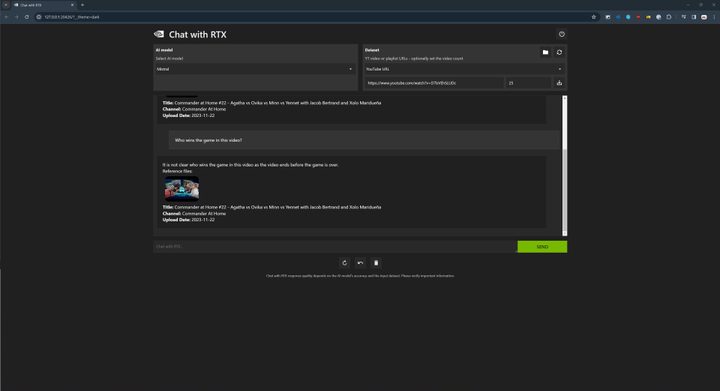The height and width of the screenshot is (391, 720).
Task: Open a new browser tab with the plus button
Action: click(83, 5)
